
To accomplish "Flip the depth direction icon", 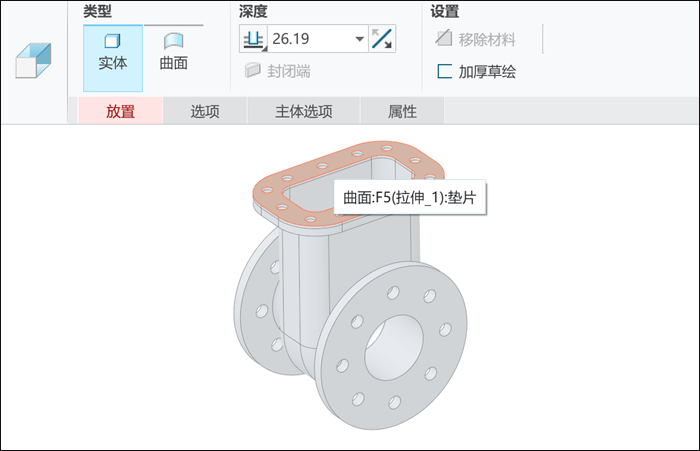I will click(382, 39).
